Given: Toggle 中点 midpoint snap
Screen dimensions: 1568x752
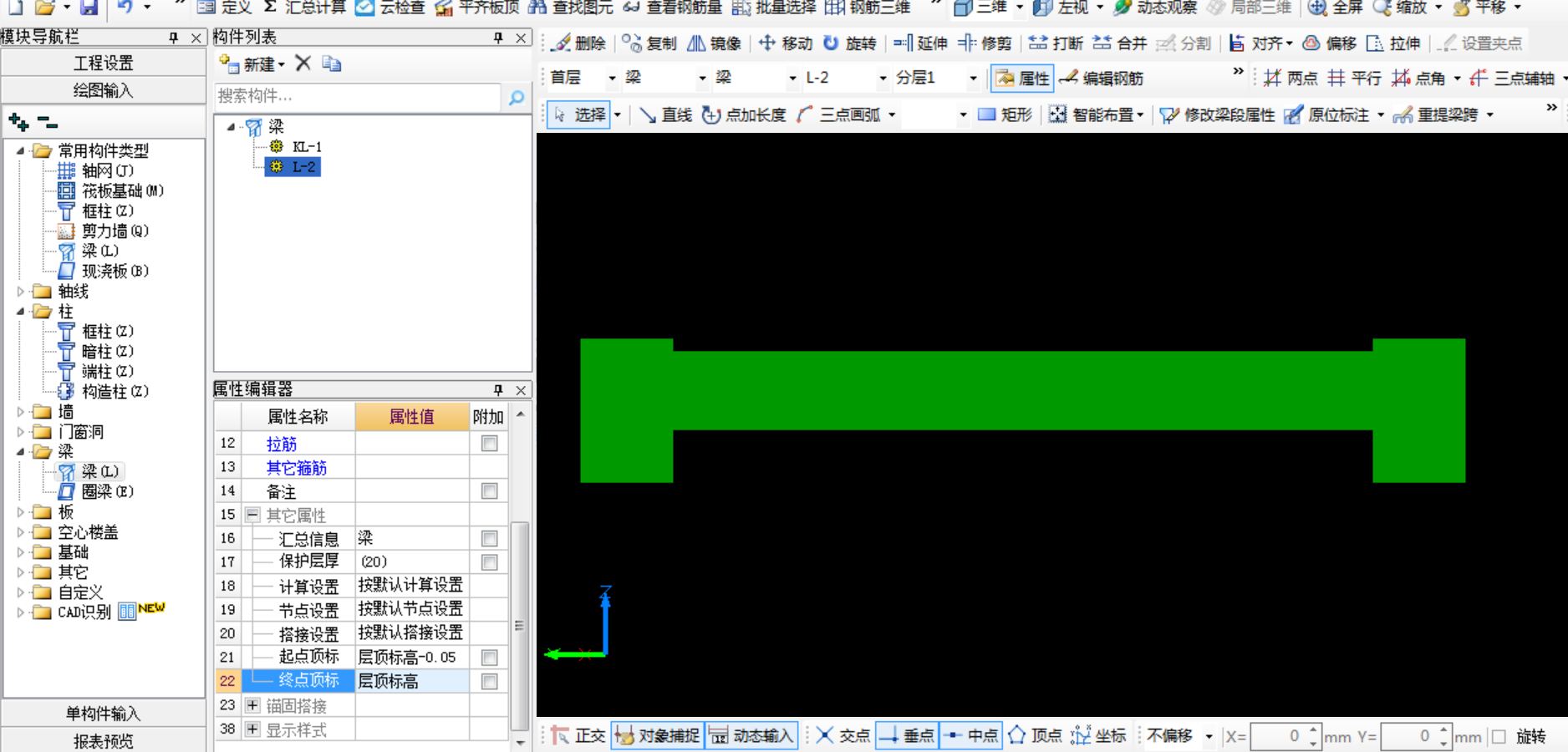Looking at the screenshot, I should (970, 736).
